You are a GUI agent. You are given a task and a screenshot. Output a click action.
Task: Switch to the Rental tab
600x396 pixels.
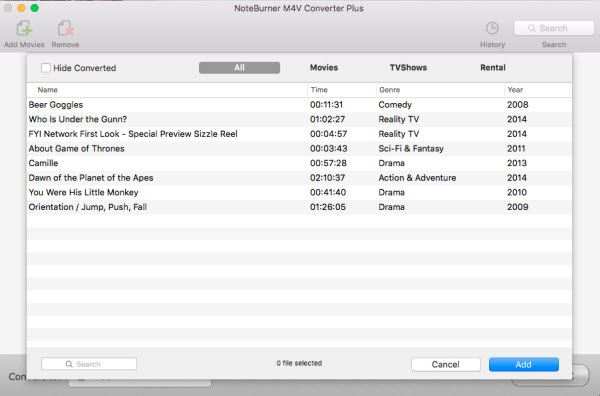tap(493, 68)
